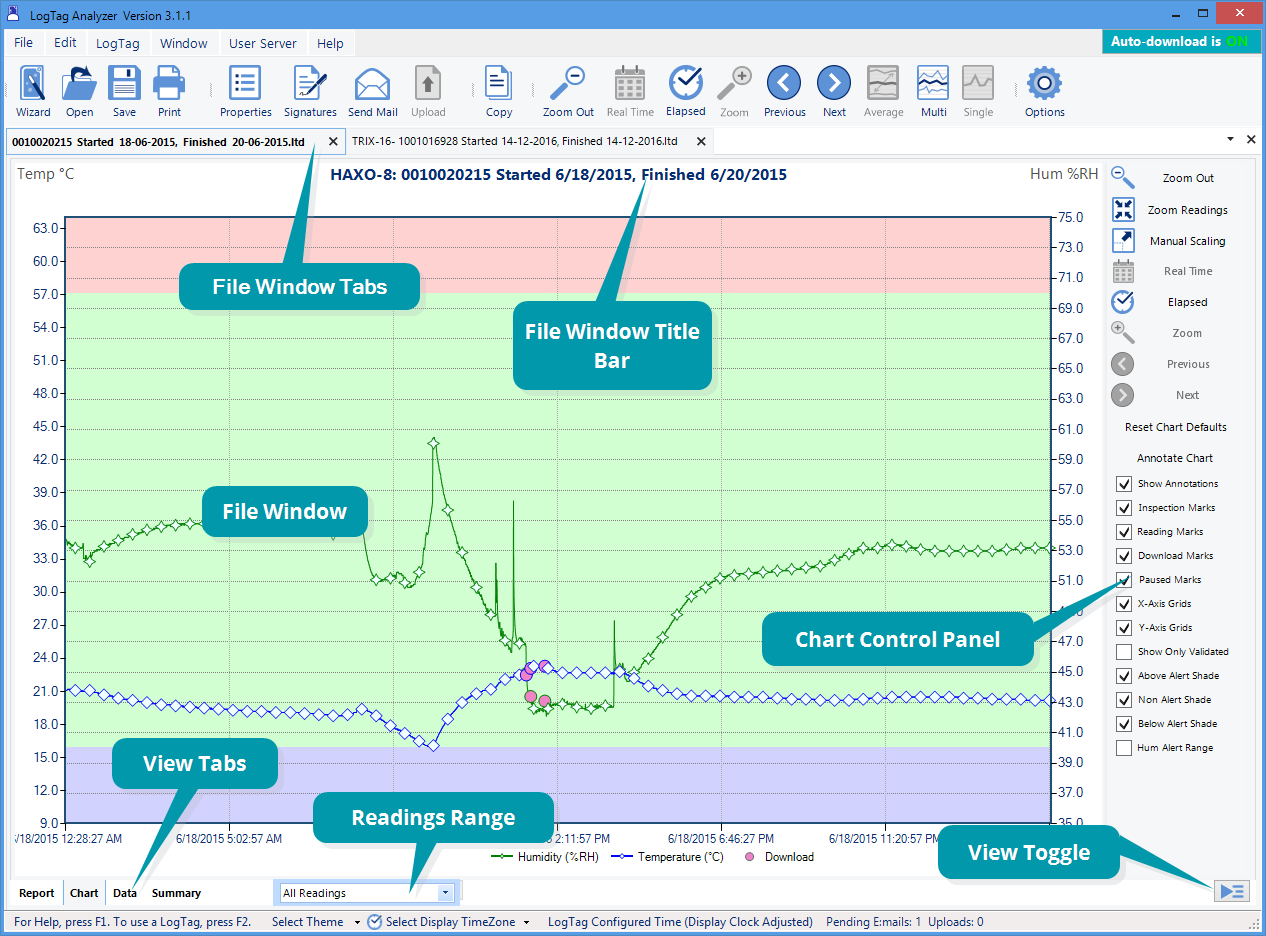Toggle Reading Marks checkbox
The height and width of the screenshot is (936, 1266).
(x=1124, y=532)
